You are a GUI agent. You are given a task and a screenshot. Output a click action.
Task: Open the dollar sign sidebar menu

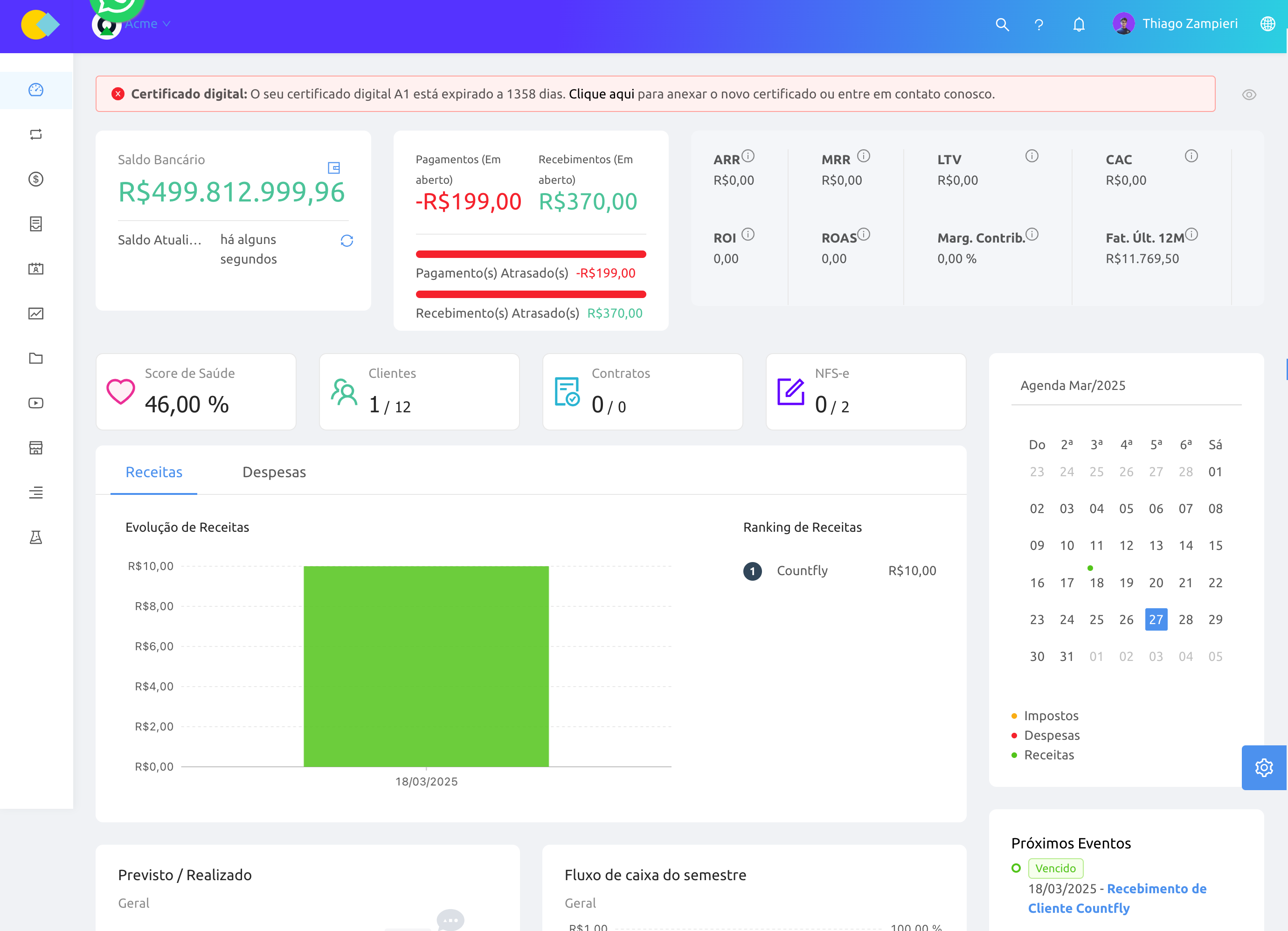tap(36, 180)
